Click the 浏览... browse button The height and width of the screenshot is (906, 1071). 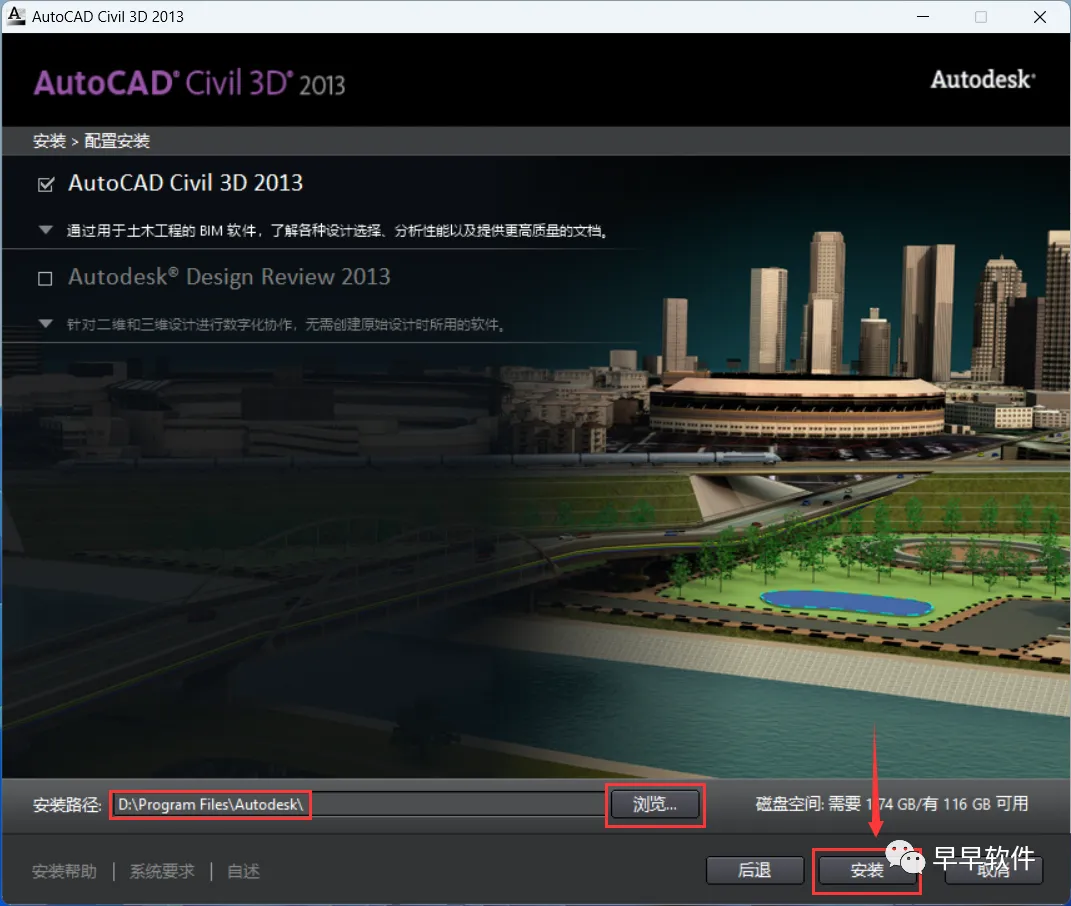point(655,804)
